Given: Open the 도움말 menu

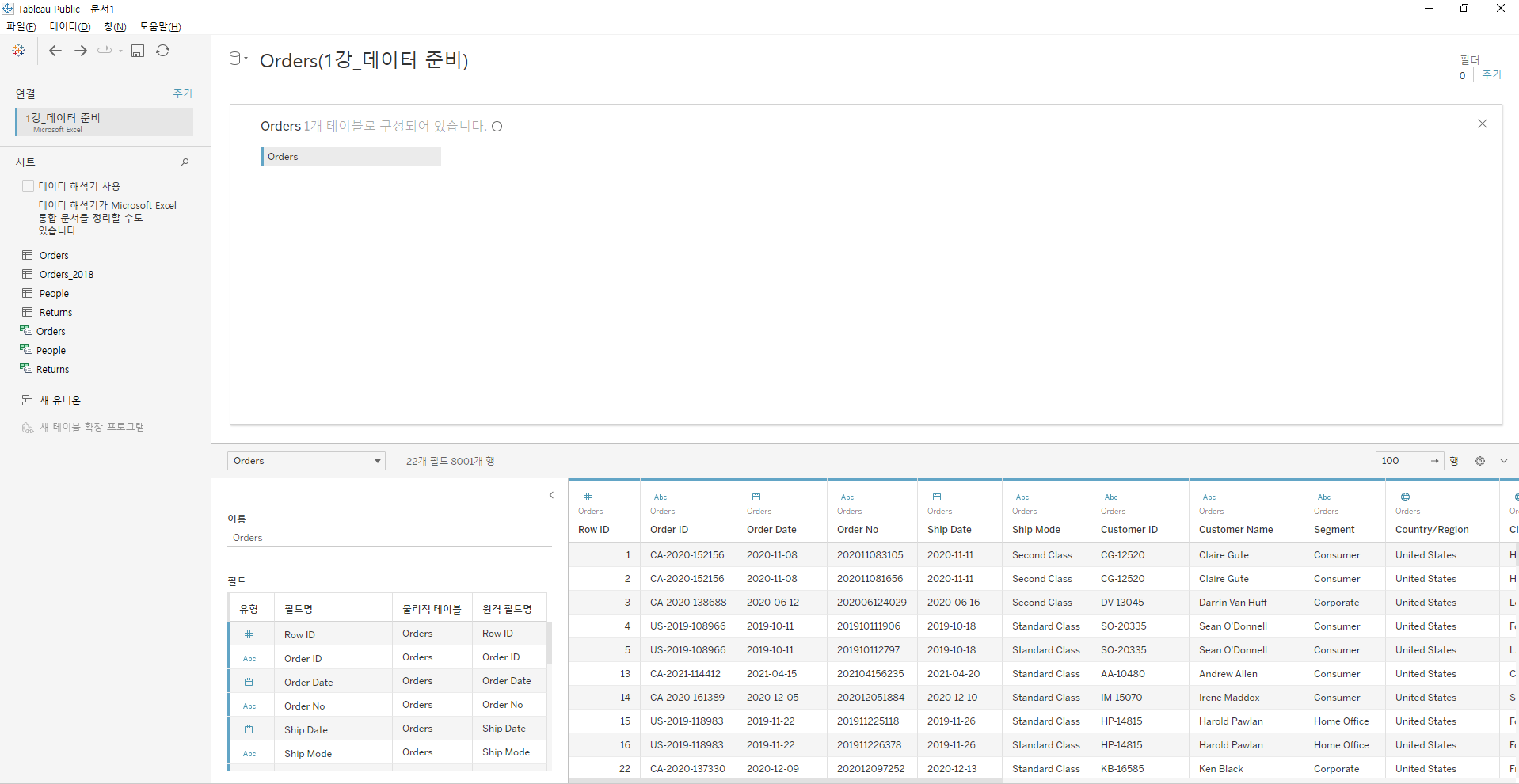Looking at the screenshot, I should click(x=161, y=27).
